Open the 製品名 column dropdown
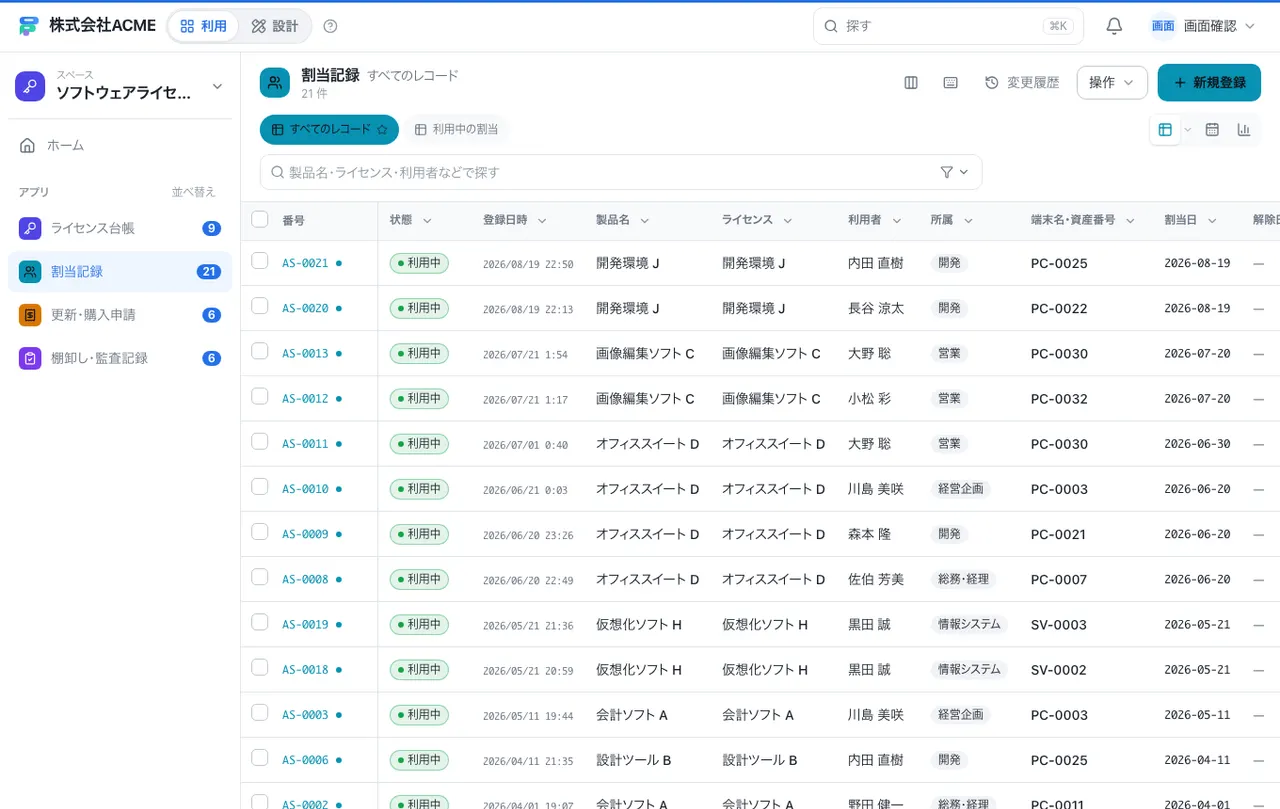 click(645, 220)
